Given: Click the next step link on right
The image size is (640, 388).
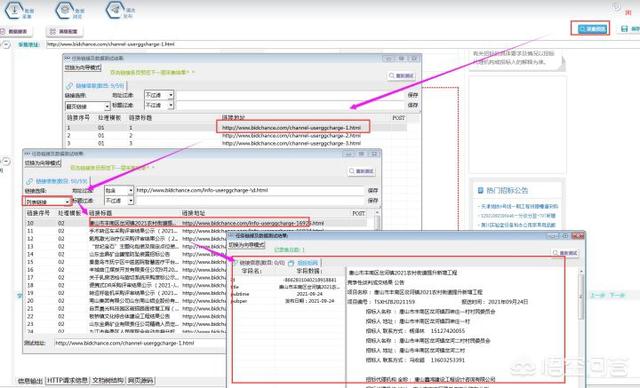Looking at the screenshot, I should [617, 295].
